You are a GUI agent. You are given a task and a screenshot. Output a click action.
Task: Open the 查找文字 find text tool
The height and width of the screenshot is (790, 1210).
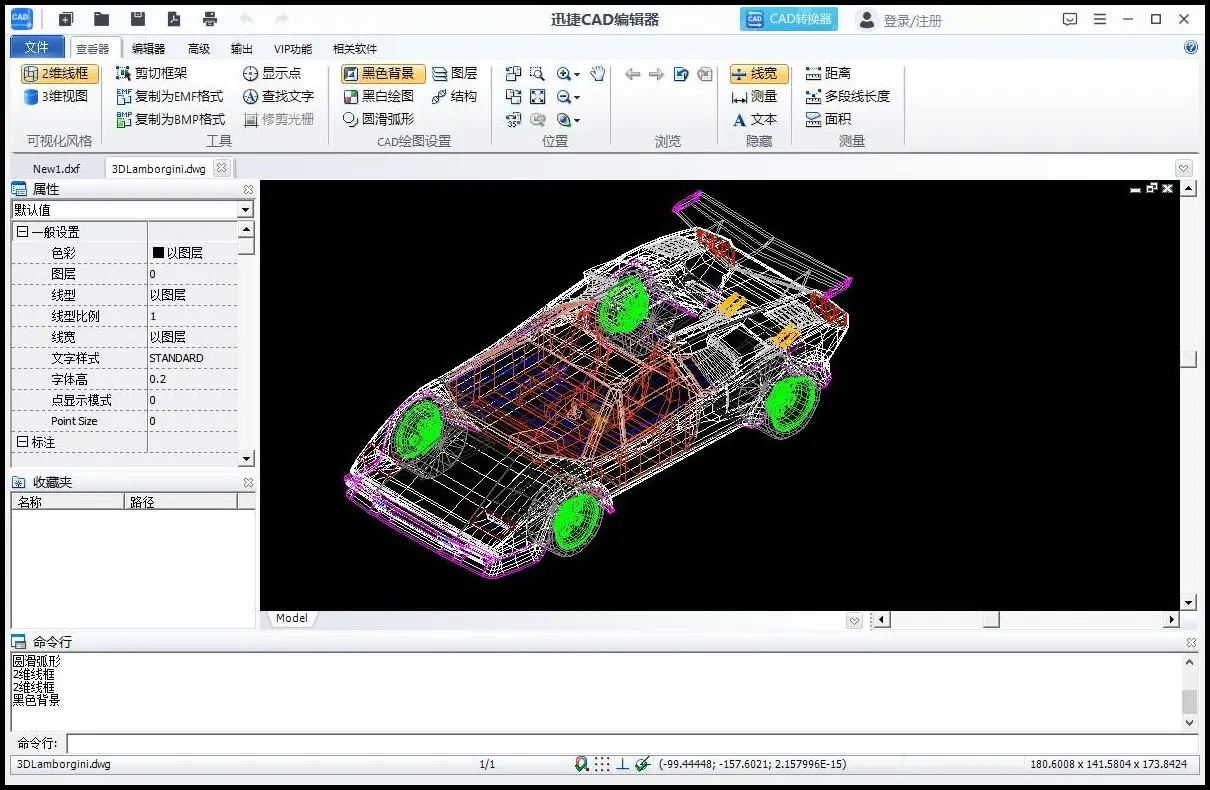(278, 96)
